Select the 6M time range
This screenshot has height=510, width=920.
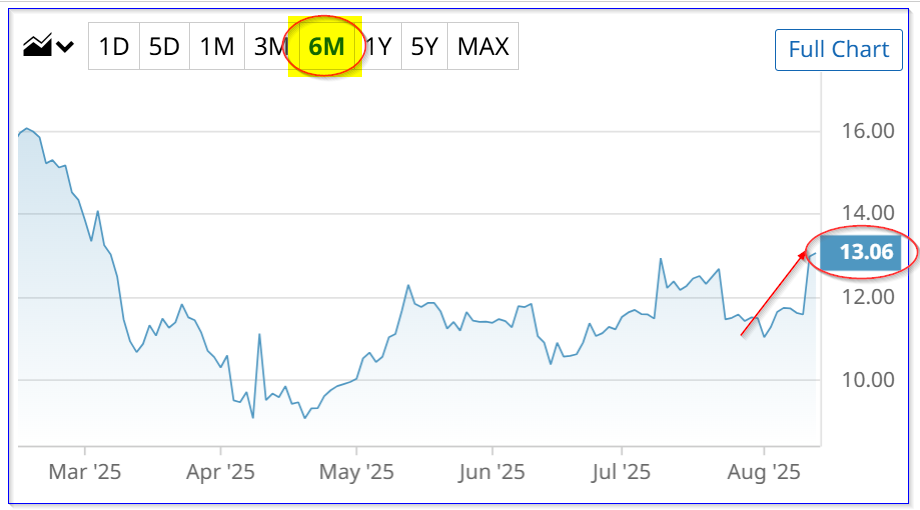coord(326,46)
